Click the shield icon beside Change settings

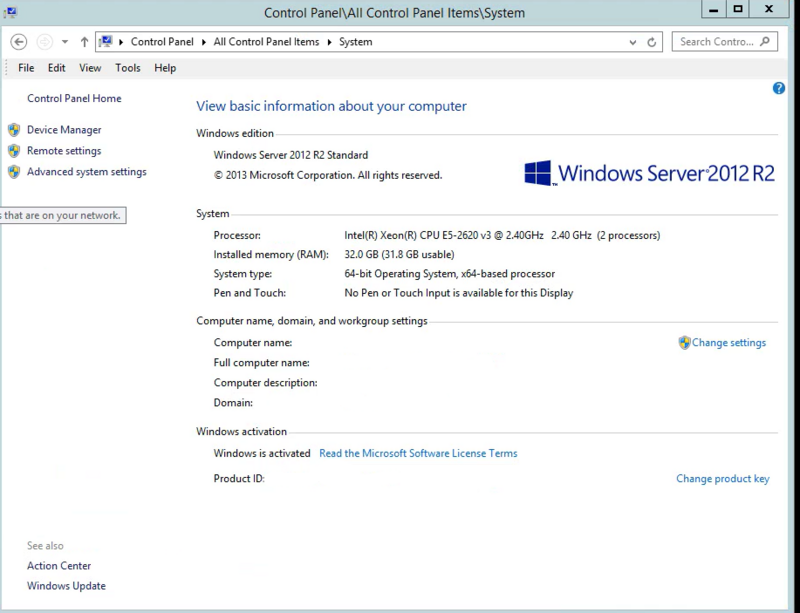[684, 342]
